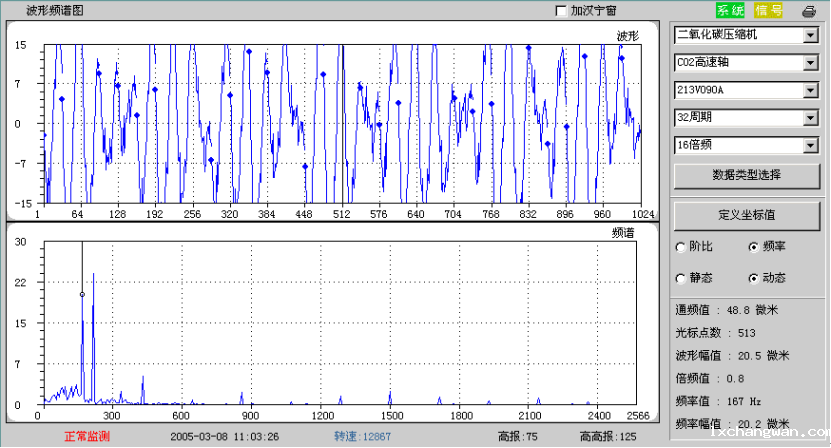Viewport: 831px width, 448px height.
Task: Enable the 加汉宁窗 checkbox
Action: click(x=561, y=11)
